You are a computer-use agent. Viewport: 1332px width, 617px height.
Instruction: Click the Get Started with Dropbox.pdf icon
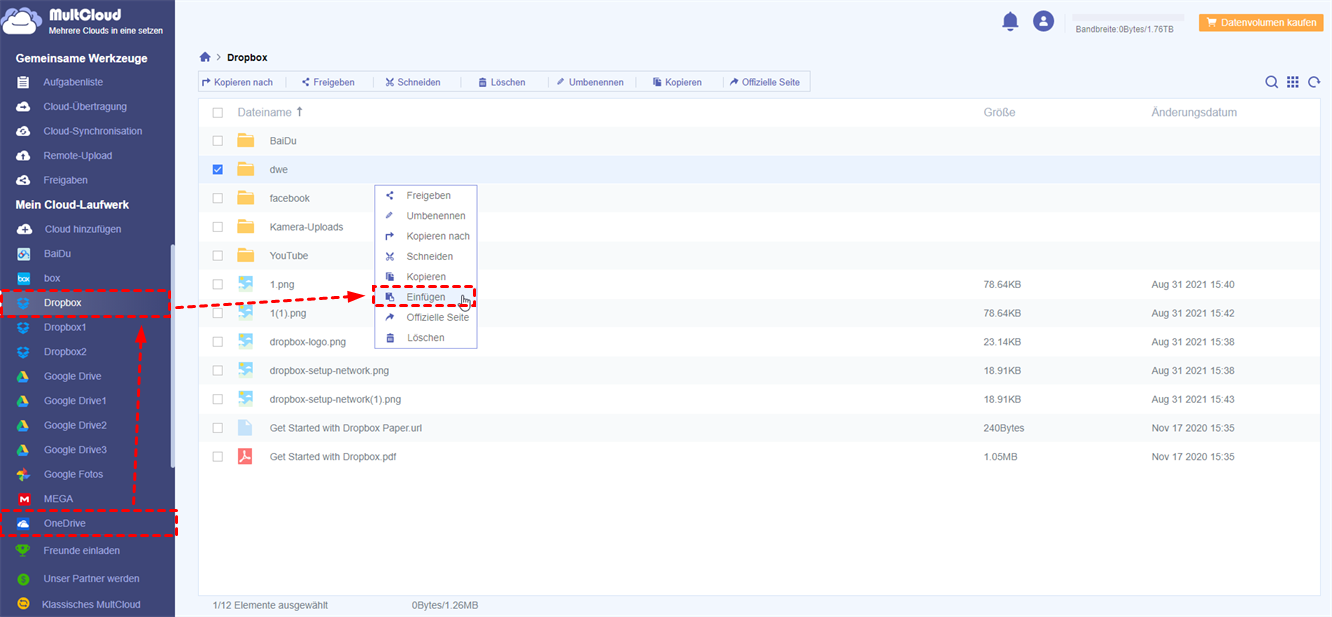(x=246, y=456)
